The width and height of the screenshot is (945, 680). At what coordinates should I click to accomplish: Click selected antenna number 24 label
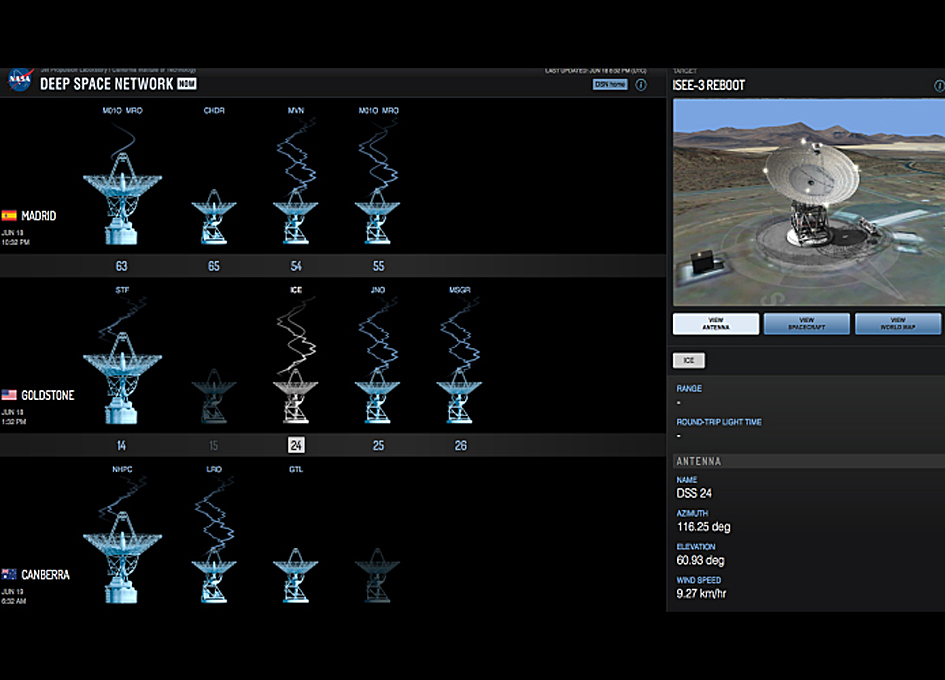point(296,445)
